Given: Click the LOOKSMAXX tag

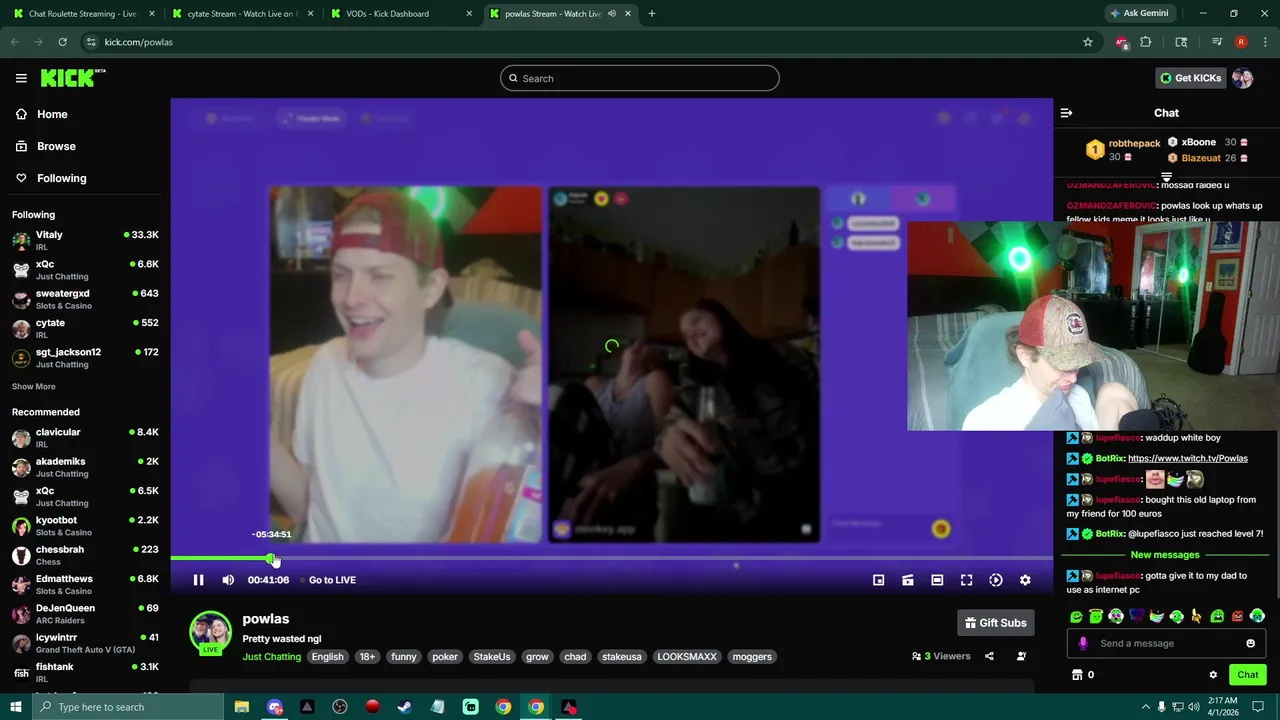Looking at the screenshot, I should click(x=687, y=657).
